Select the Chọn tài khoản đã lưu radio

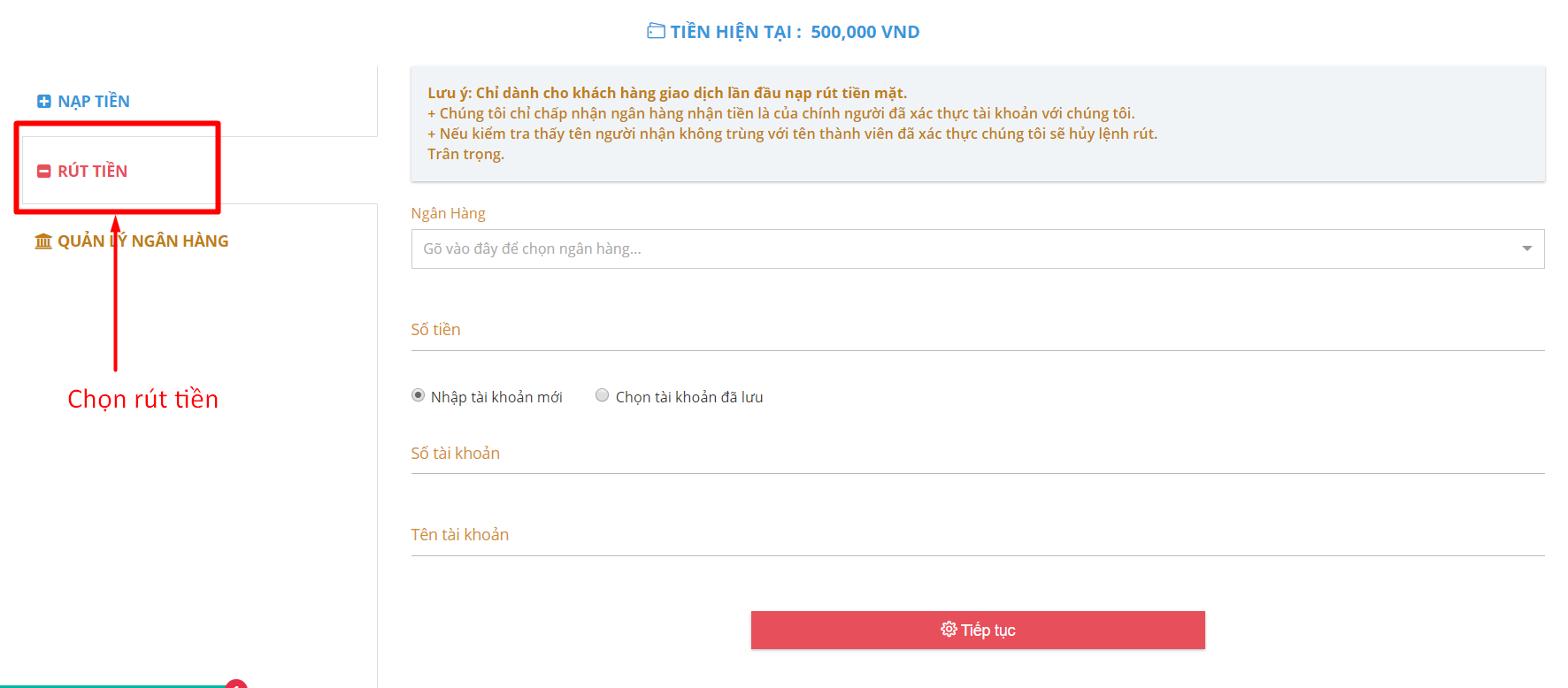point(602,395)
